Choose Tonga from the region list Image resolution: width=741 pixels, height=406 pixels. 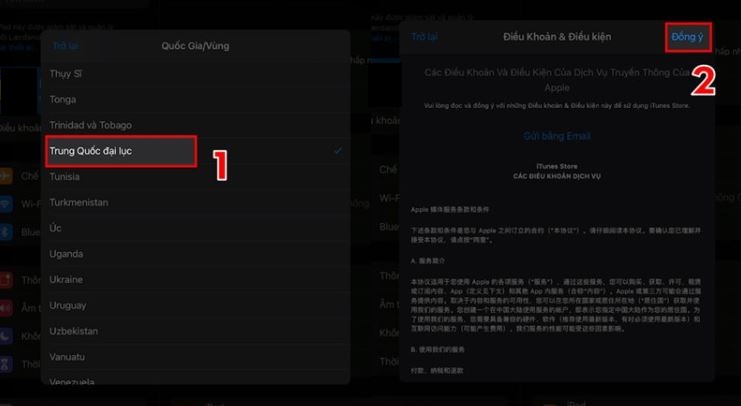tap(195, 99)
